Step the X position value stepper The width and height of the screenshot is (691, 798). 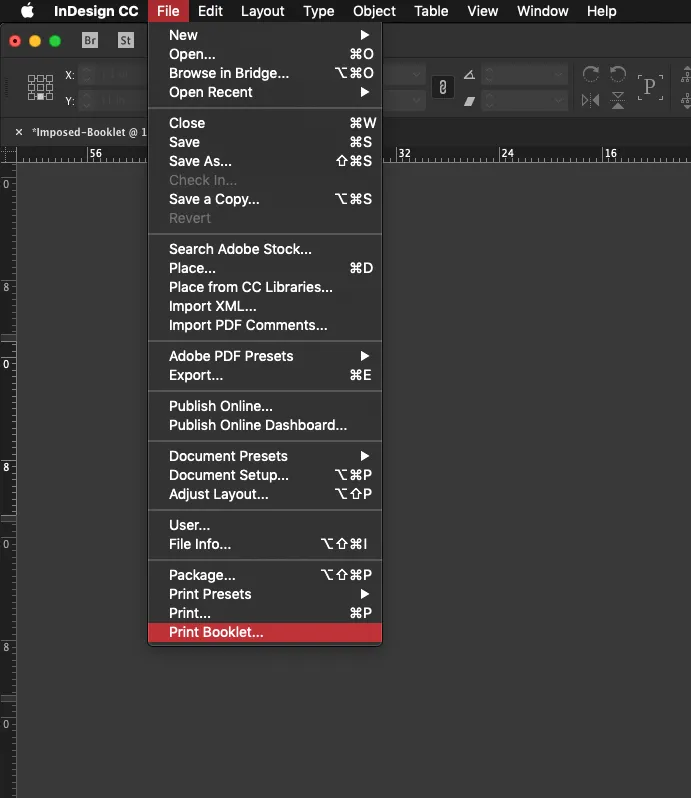[x=87, y=75]
